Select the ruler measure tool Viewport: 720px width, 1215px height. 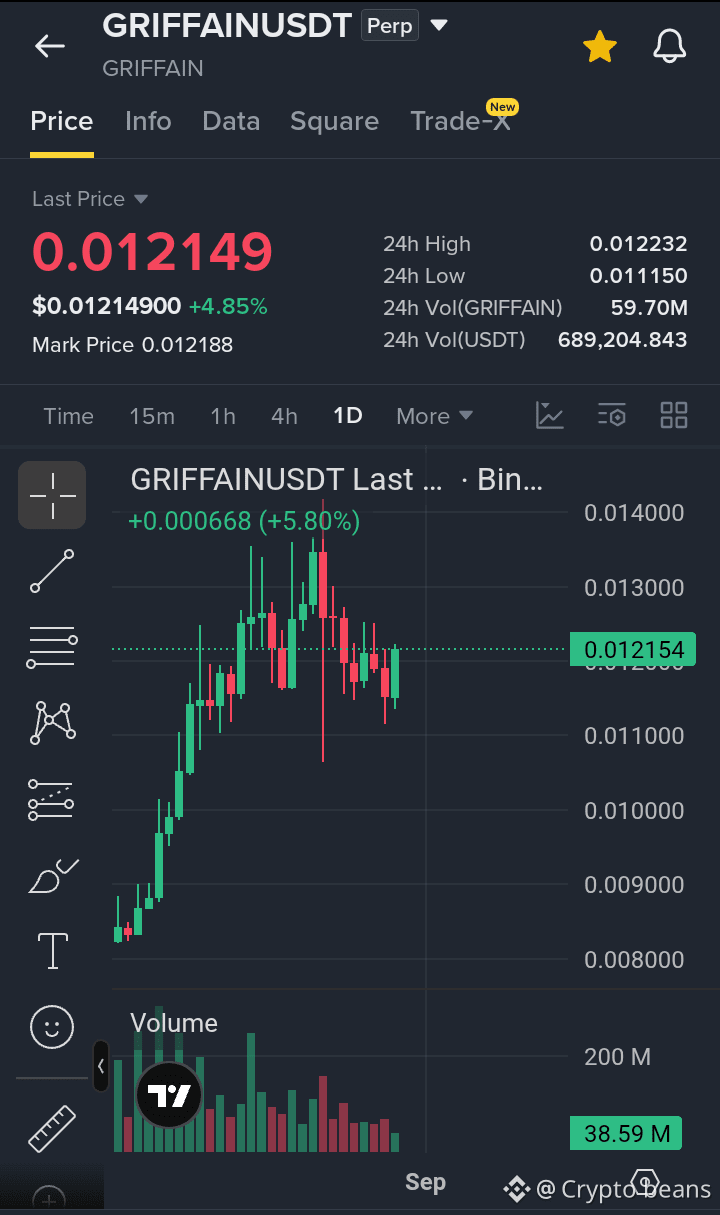click(52, 1128)
